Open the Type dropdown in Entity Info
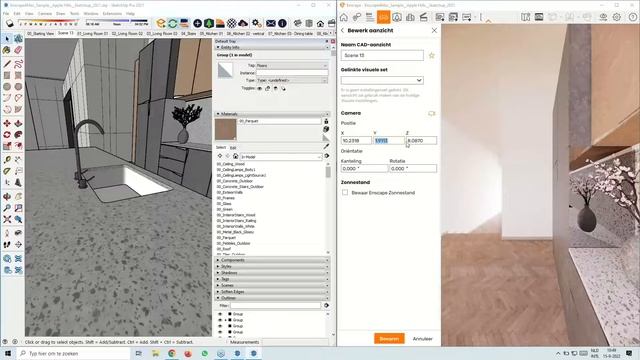This screenshot has height=360, width=640. [x=292, y=80]
